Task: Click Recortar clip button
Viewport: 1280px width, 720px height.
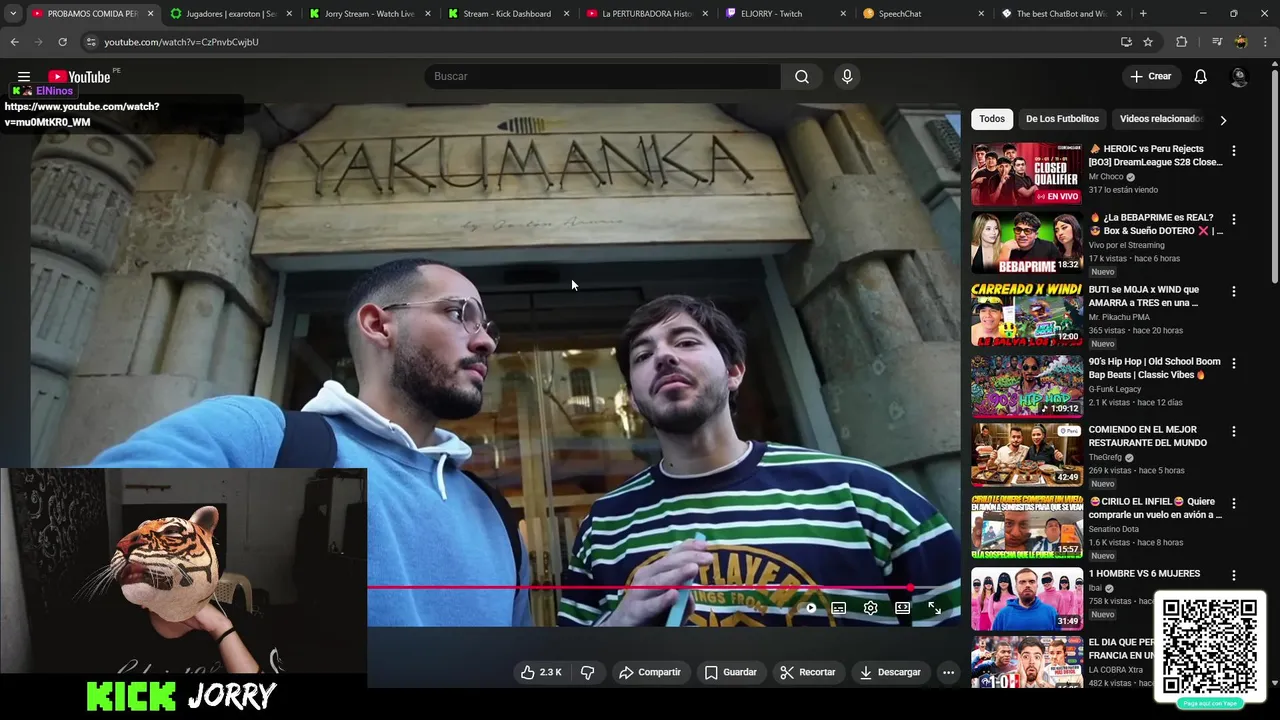Action: tap(808, 672)
